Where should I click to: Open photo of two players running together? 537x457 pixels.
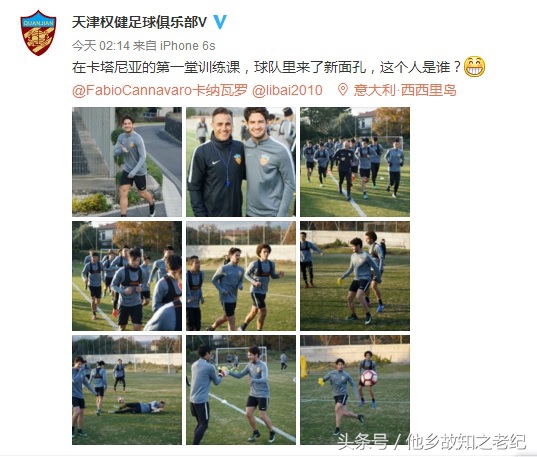pos(241,276)
